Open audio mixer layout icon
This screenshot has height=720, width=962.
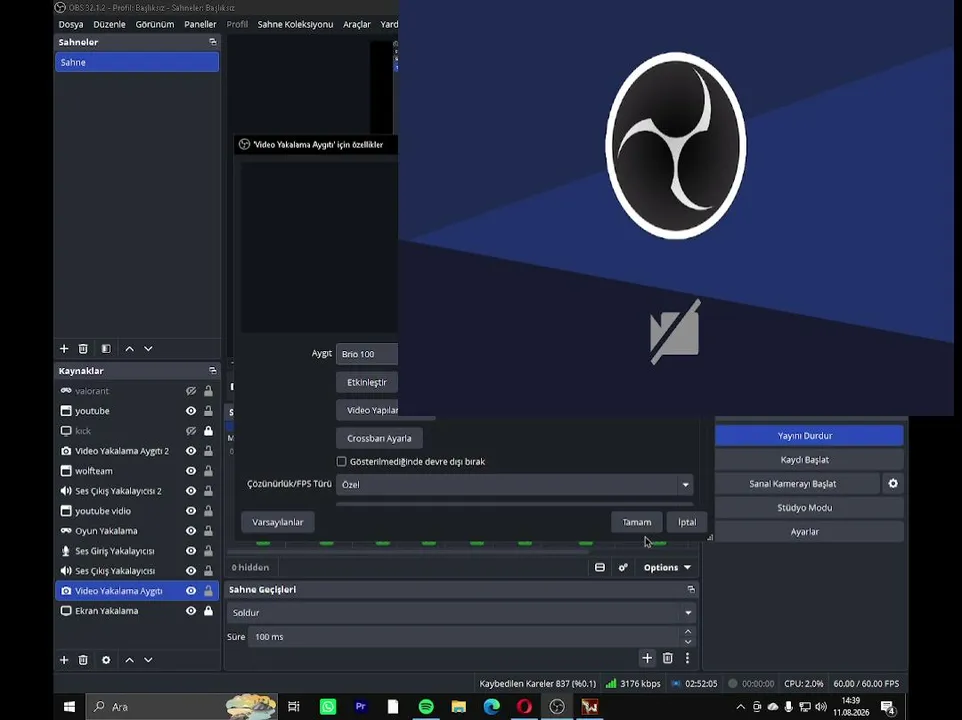600,567
